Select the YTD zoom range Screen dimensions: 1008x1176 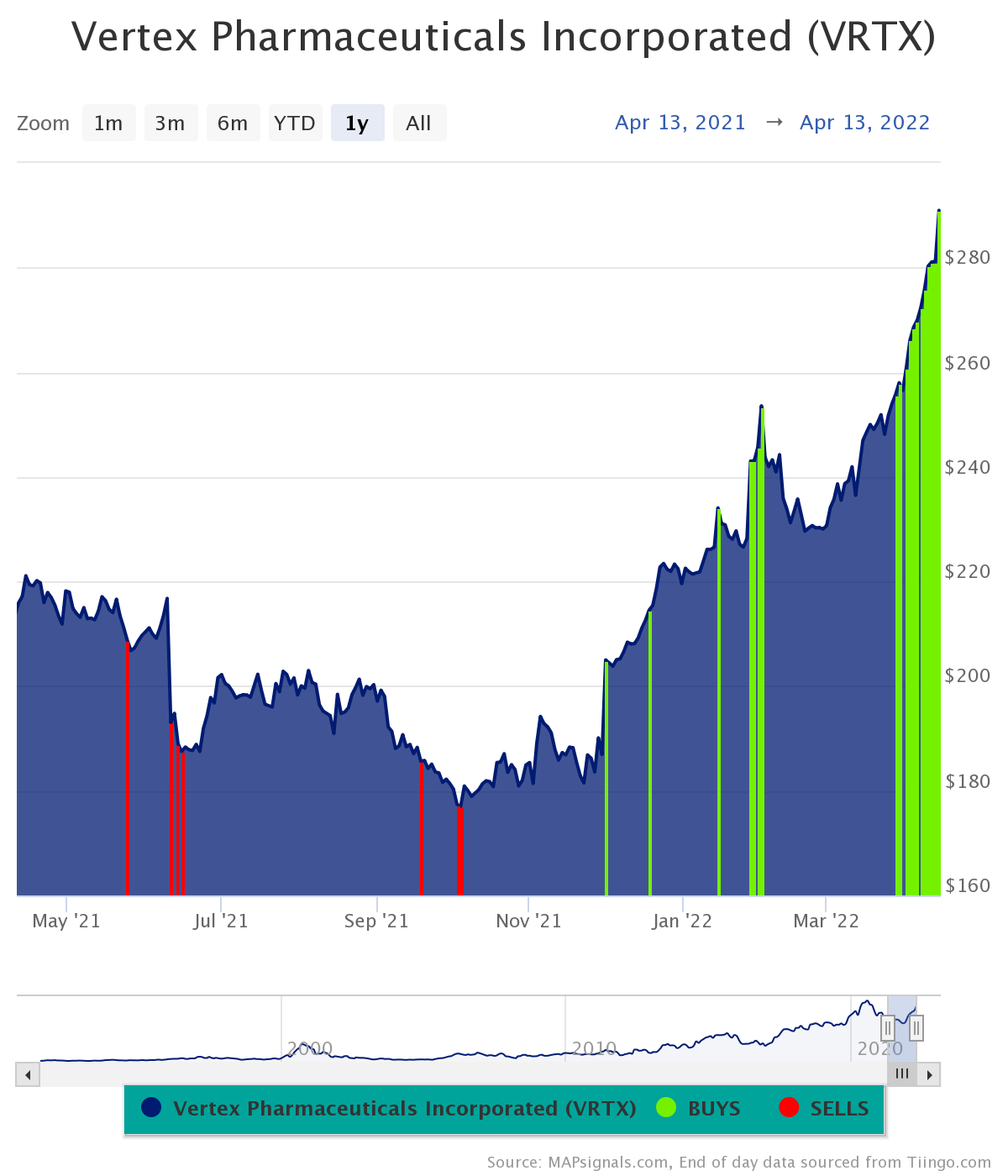[295, 123]
